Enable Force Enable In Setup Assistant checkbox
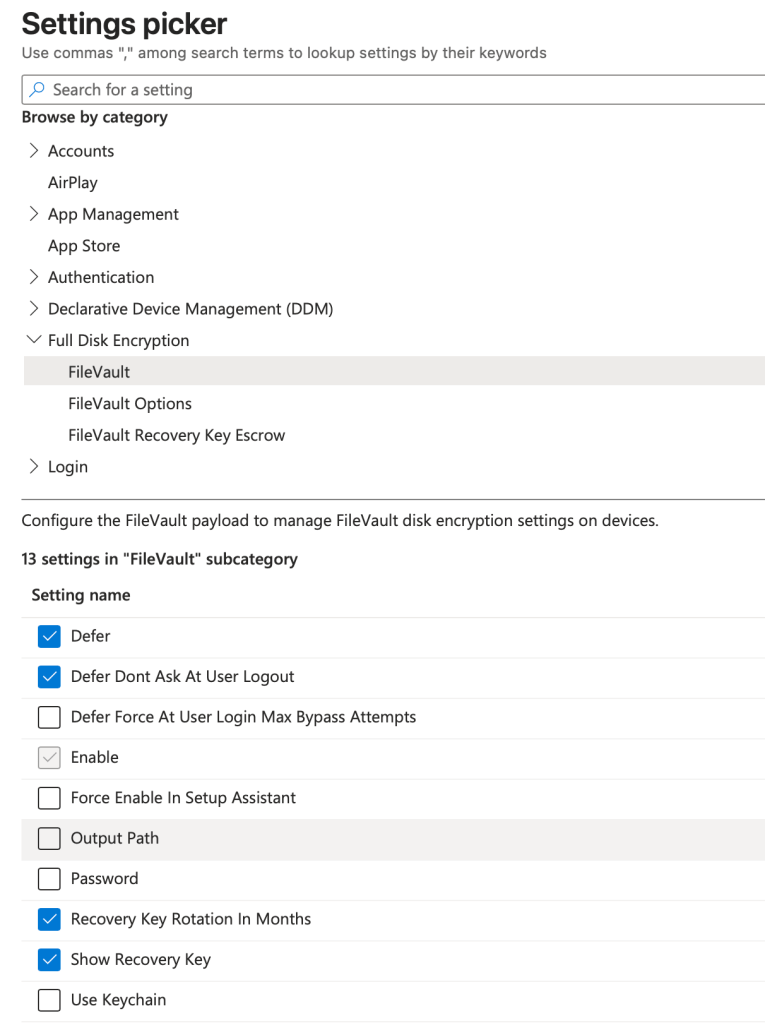This screenshot has height=1023, width=765. pyautogui.click(x=48, y=798)
